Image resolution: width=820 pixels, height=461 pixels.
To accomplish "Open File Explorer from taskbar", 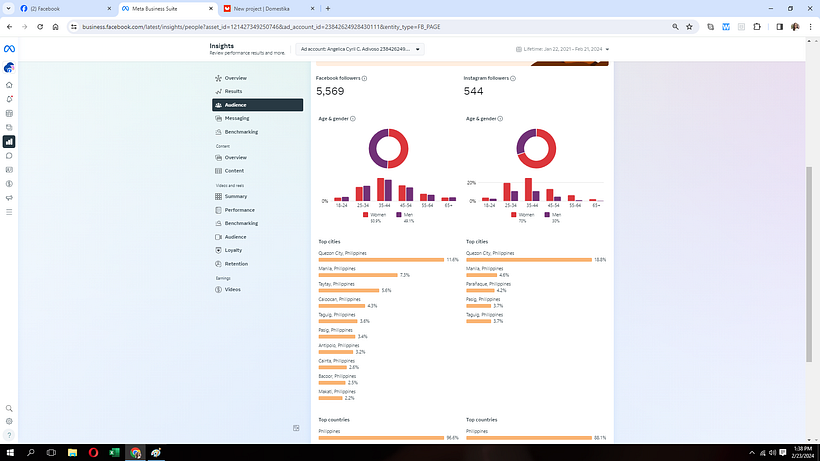I will (72, 453).
